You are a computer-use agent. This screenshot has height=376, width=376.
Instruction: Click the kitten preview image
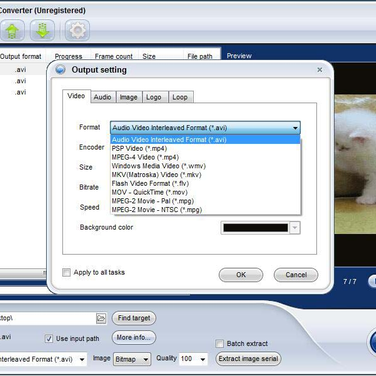[355, 163]
